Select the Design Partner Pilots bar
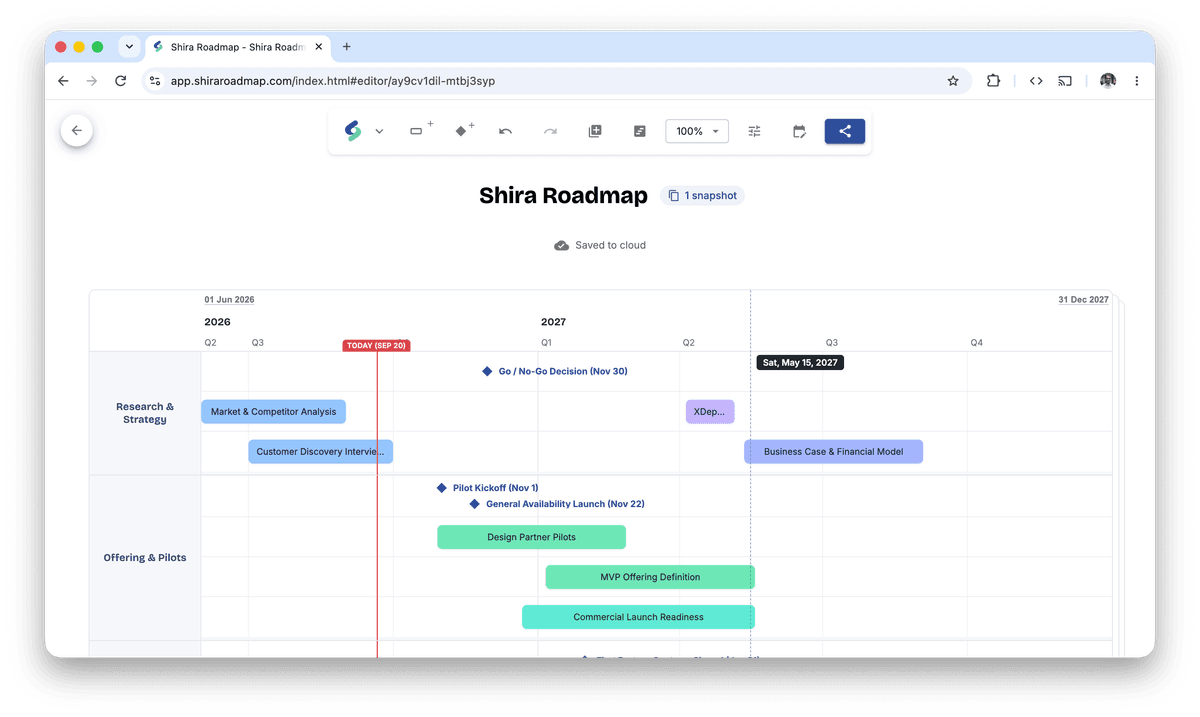1200x717 pixels. coord(531,537)
